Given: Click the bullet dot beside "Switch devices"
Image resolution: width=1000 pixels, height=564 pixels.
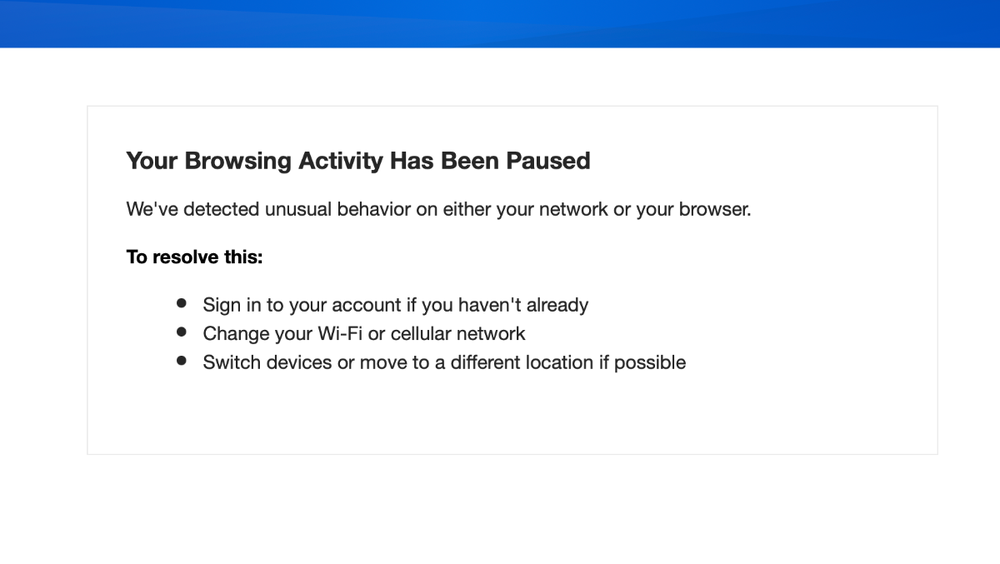Looking at the screenshot, I should pos(181,361).
